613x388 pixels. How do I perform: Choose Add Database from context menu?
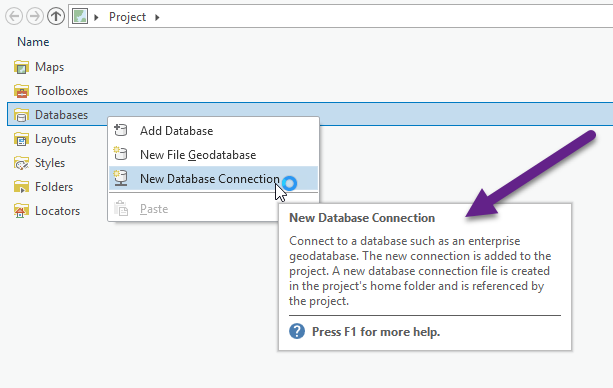213,131
